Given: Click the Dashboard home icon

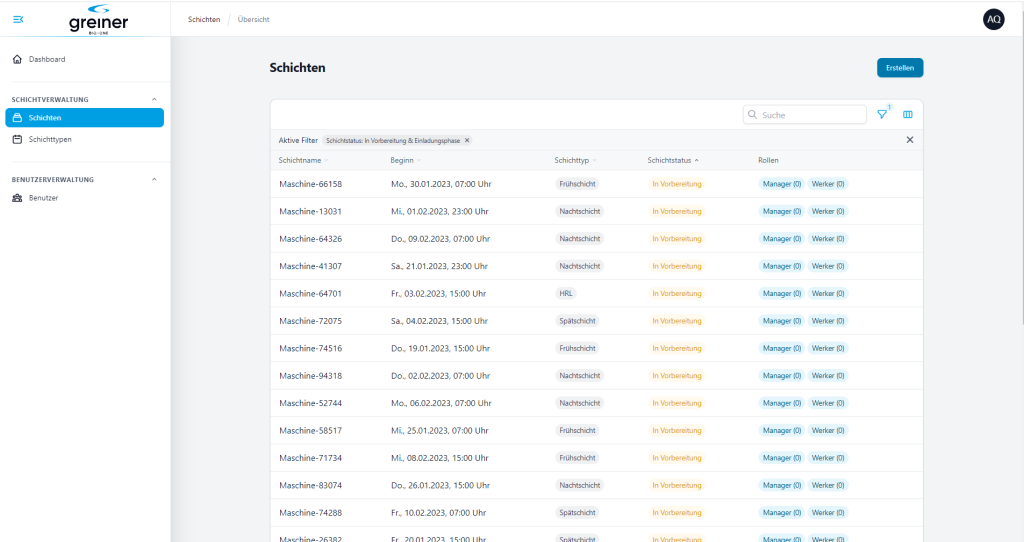Looking at the screenshot, I should tap(17, 59).
